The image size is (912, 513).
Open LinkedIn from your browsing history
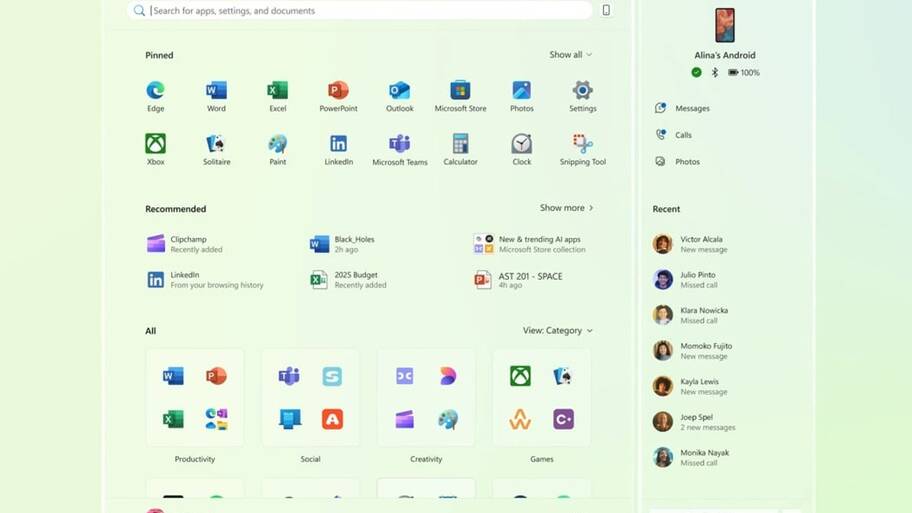(205, 280)
